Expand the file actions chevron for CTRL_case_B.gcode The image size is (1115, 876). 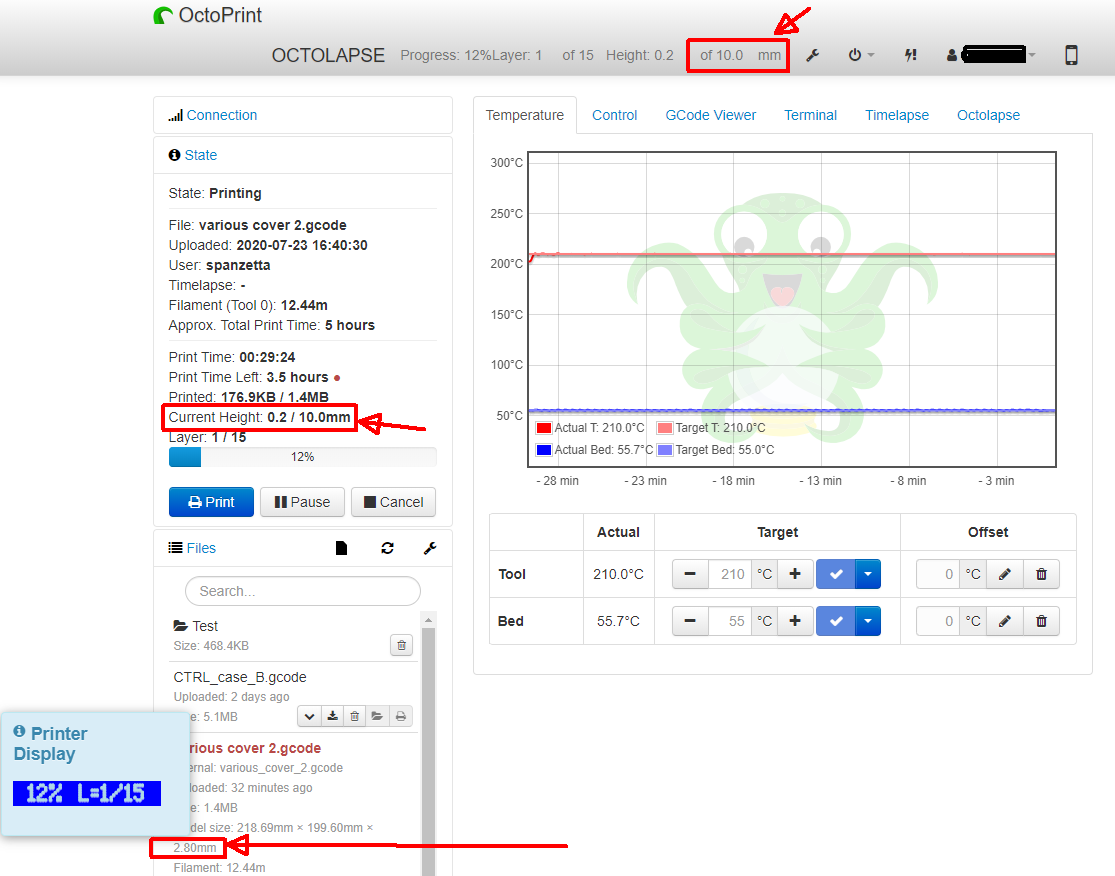pos(309,716)
